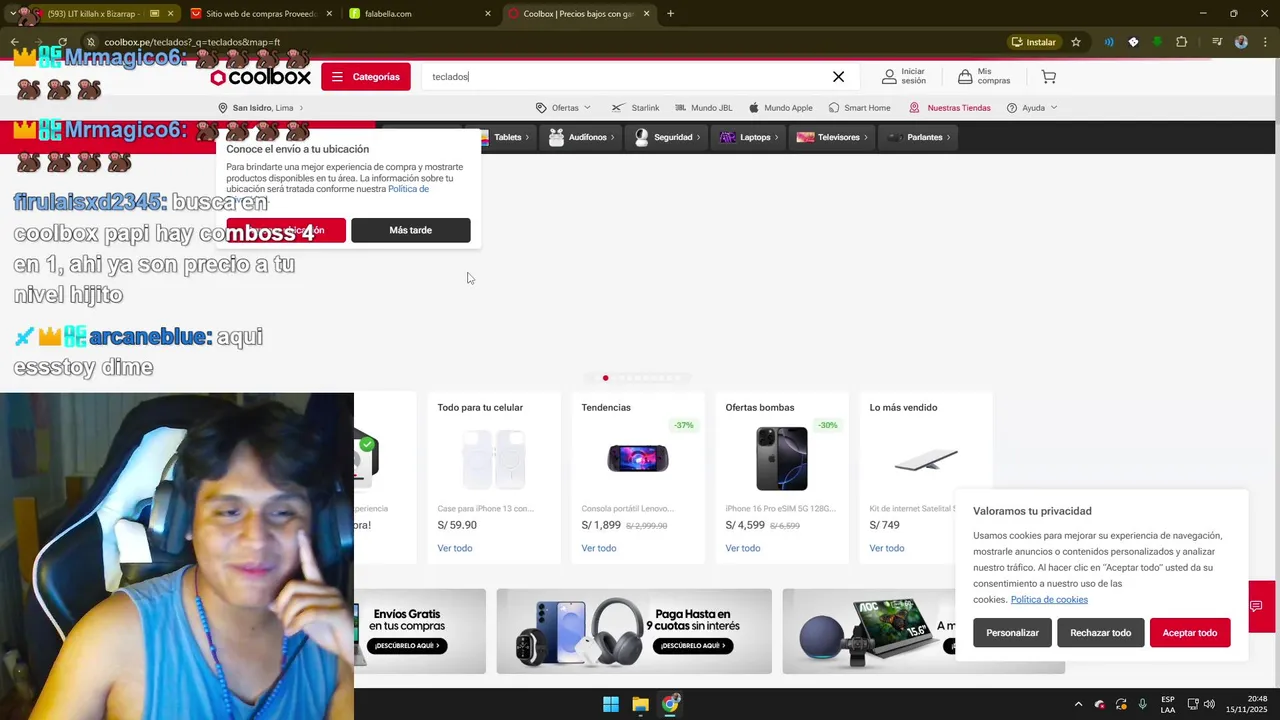The height and width of the screenshot is (720, 1280).
Task: Open volume control in system tray
Action: [x=1209, y=704]
